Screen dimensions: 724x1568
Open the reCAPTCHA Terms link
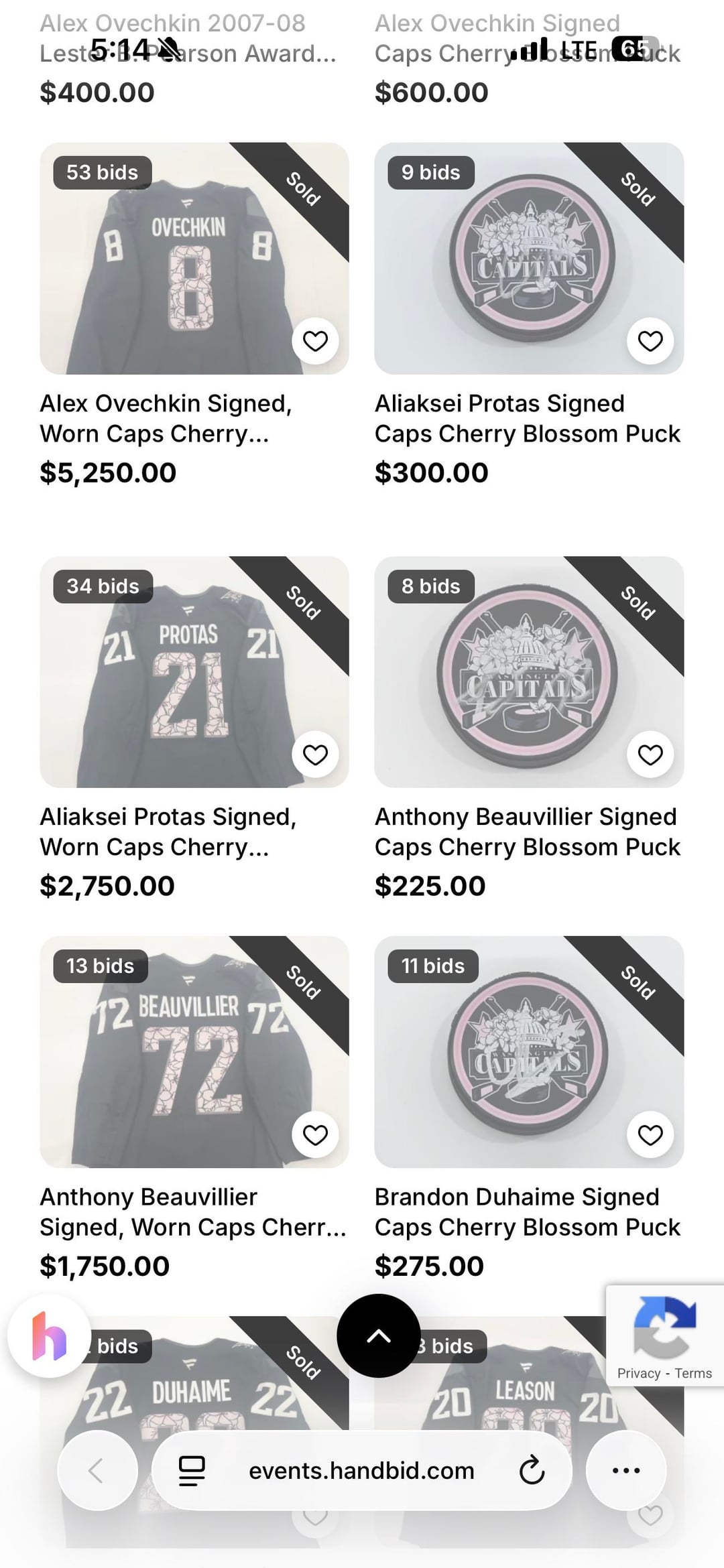coord(693,1374)
